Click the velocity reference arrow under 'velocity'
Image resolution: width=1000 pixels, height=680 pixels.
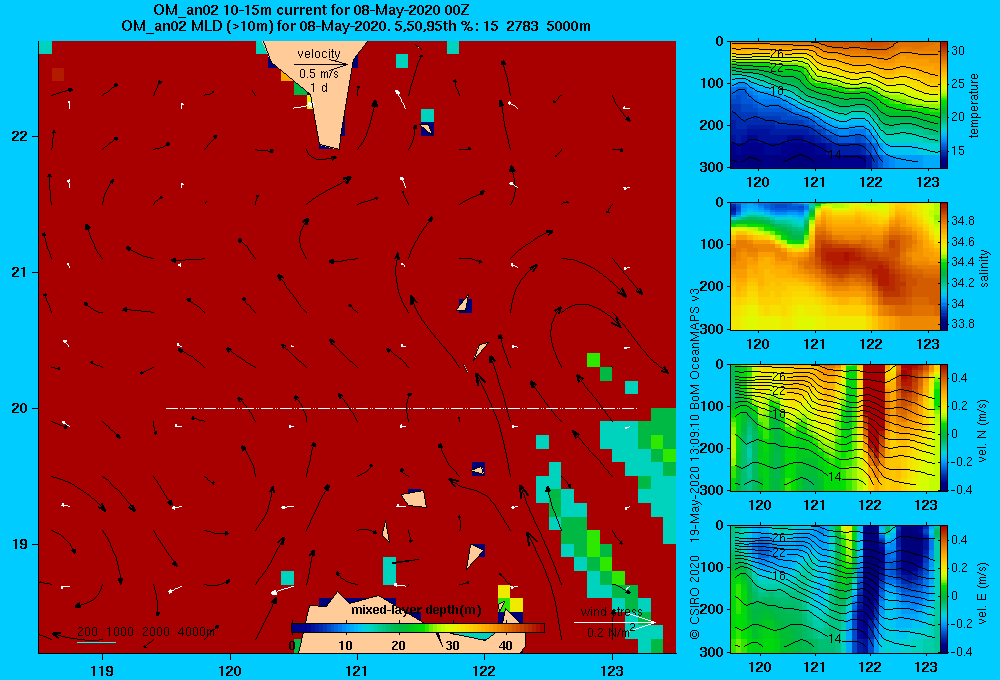coord(321,64)
